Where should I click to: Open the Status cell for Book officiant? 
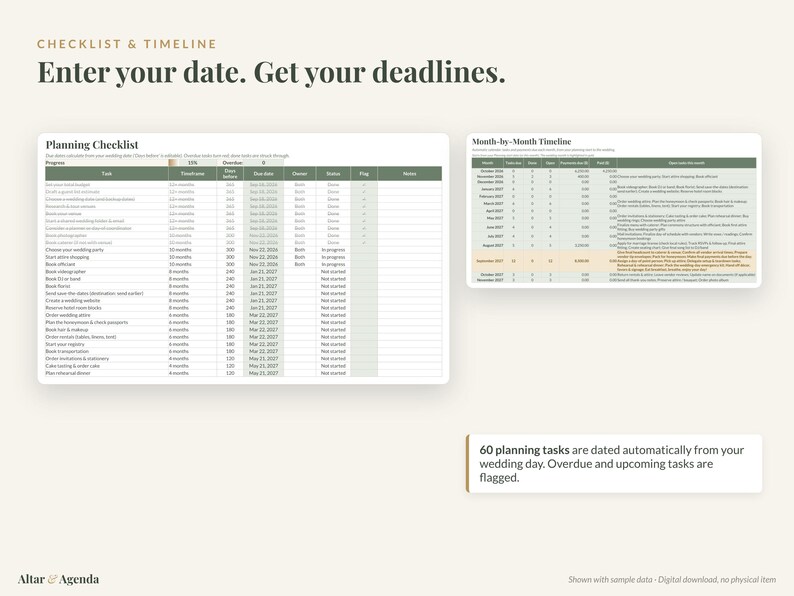pos(333,264)
